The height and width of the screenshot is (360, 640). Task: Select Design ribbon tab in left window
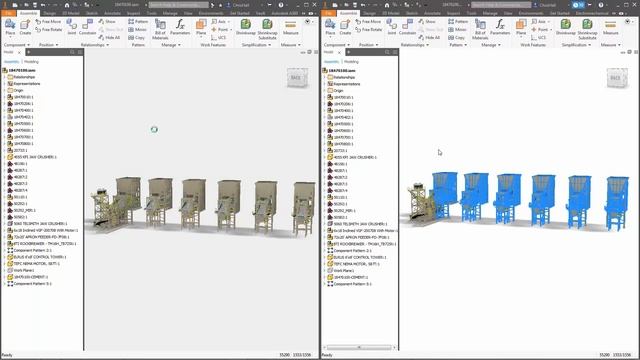(x=49, y=13)
